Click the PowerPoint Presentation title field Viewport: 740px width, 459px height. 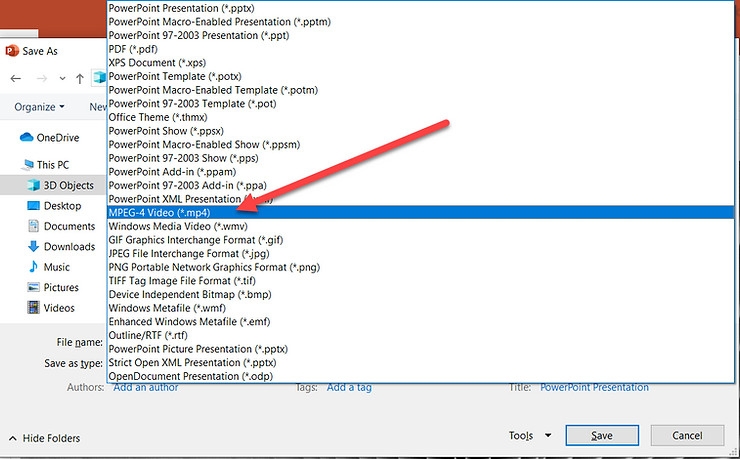pyautogui.click(x=594, y=387)
